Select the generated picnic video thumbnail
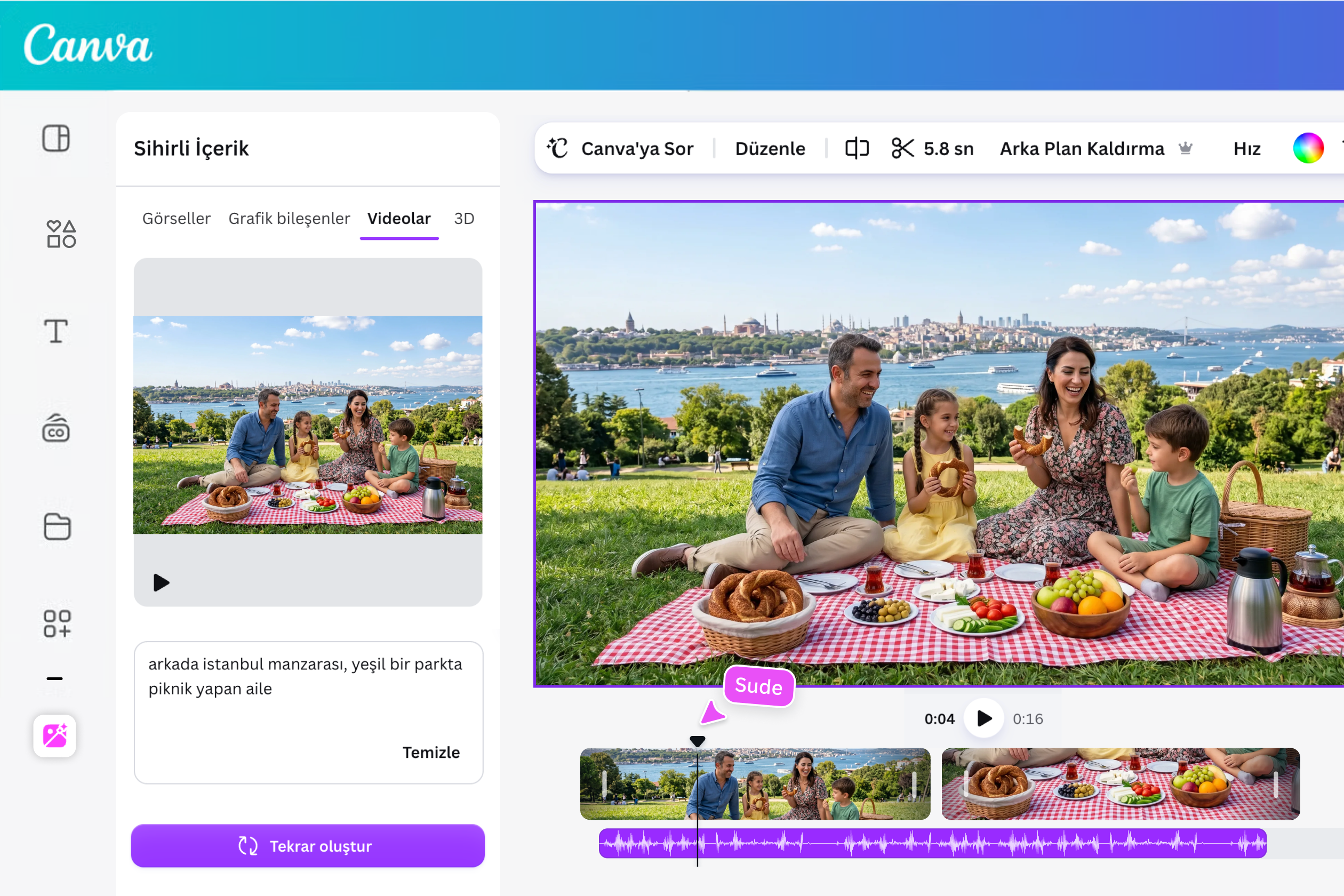Viewport: 1344px width, 896px height. point(308,425)
